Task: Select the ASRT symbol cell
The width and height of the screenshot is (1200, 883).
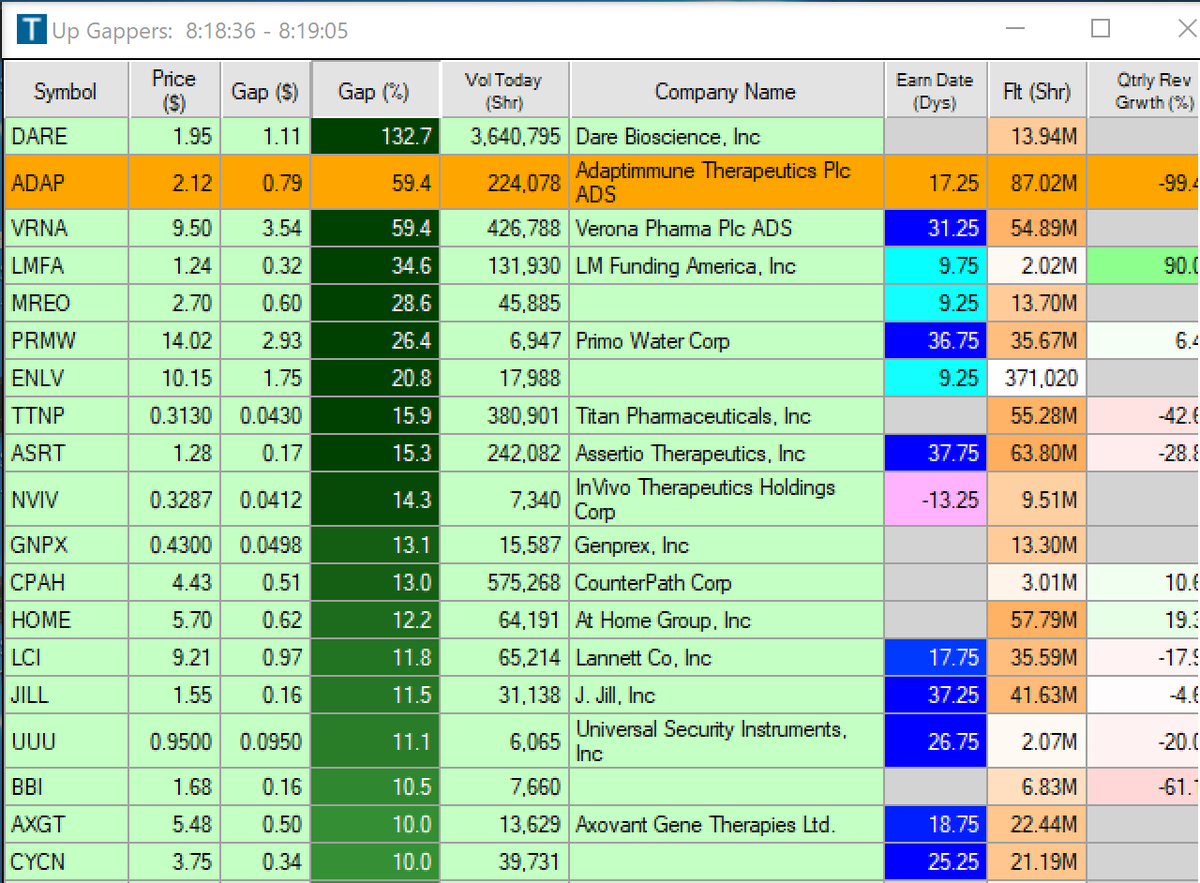Action: (x=67, y=453)
